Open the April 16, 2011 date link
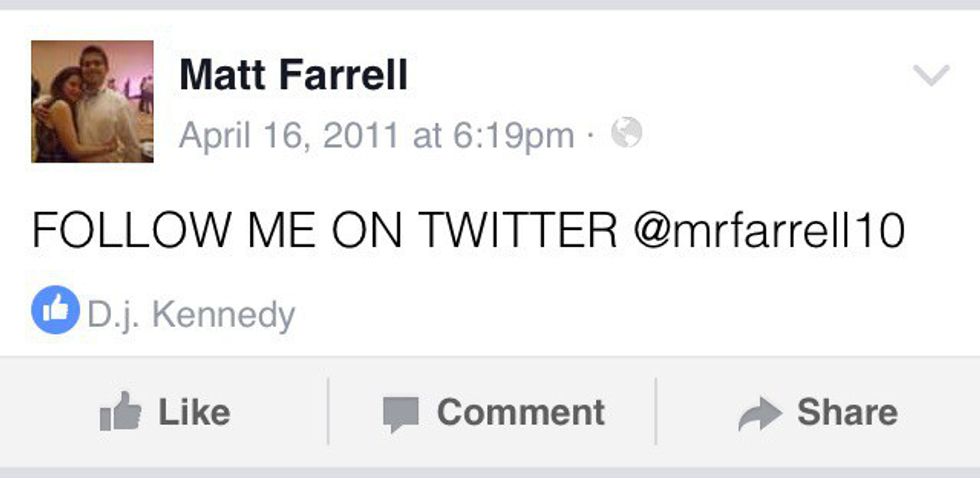 [x=291, y=134]
